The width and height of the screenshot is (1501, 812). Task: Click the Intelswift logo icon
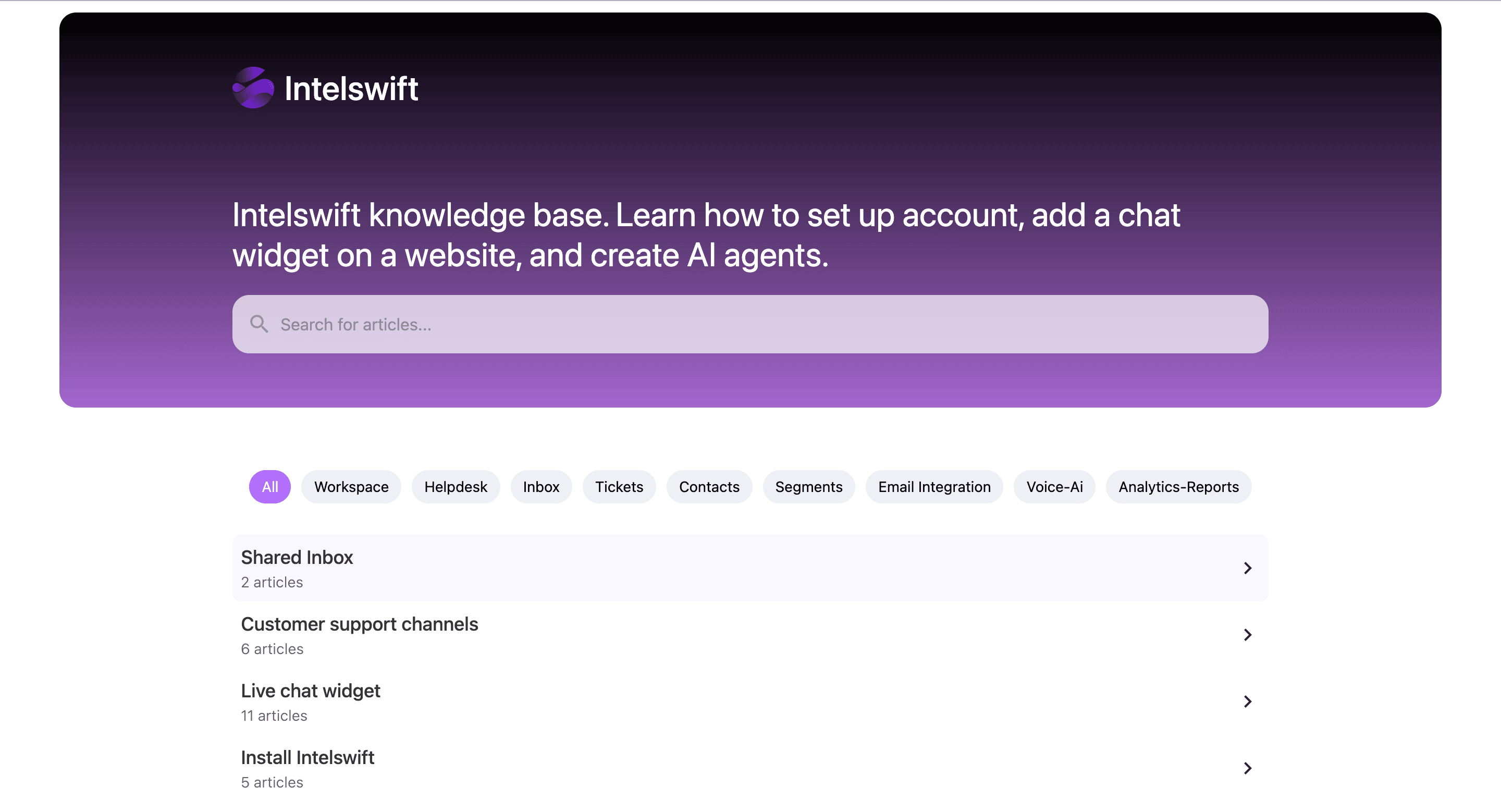pyautogui.click(x=253, y=88)
